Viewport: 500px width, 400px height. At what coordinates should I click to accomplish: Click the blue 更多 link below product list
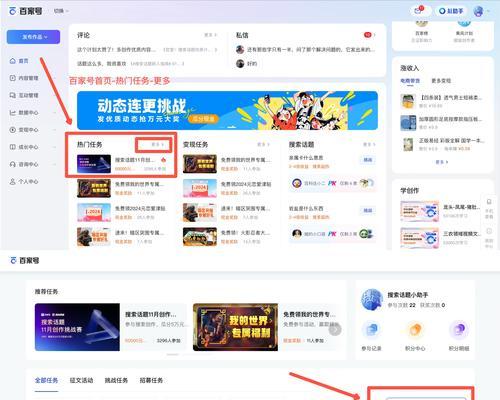(442, 162)
